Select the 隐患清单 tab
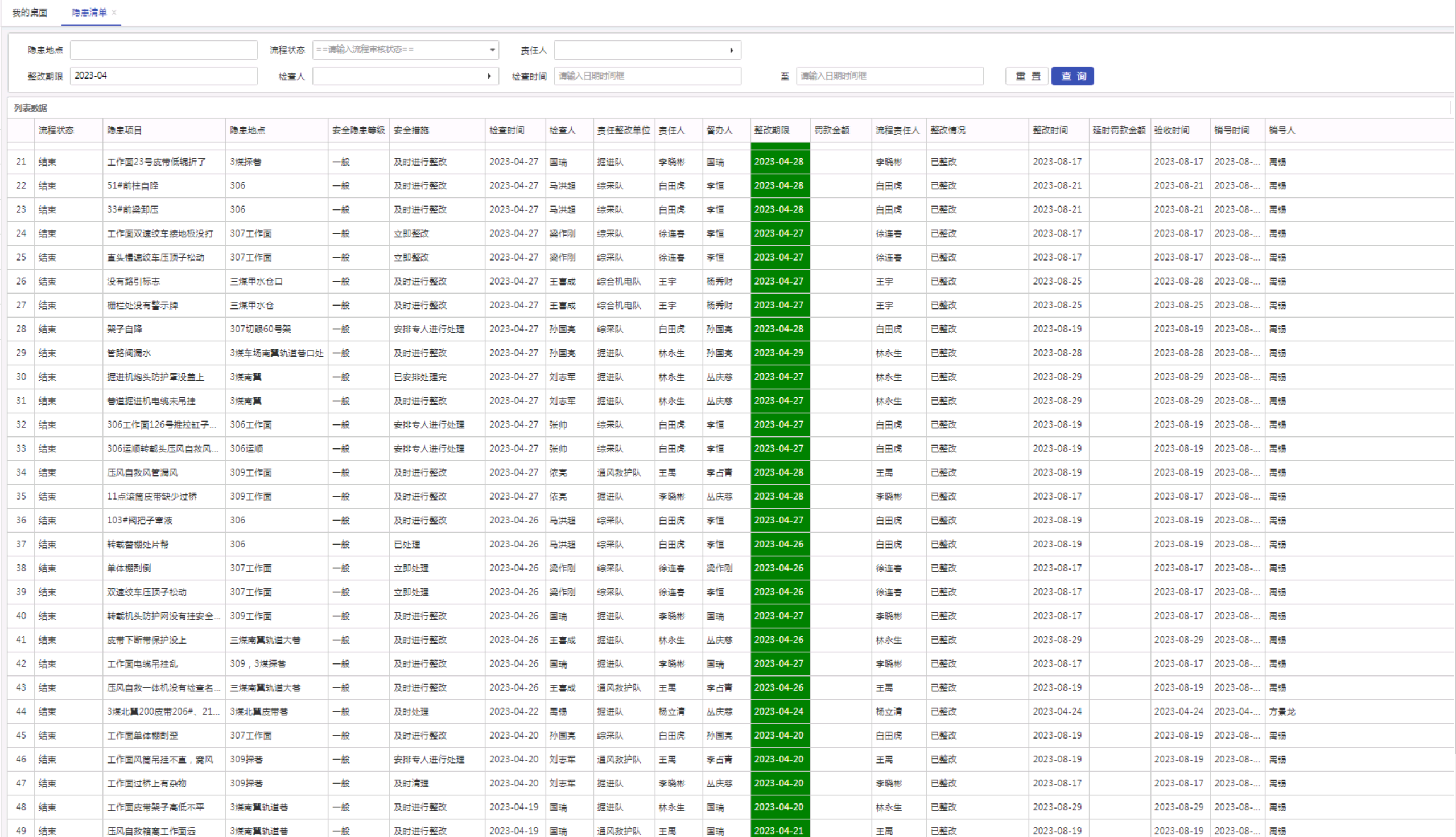The image size is (1456, 837). coord(89,13)
